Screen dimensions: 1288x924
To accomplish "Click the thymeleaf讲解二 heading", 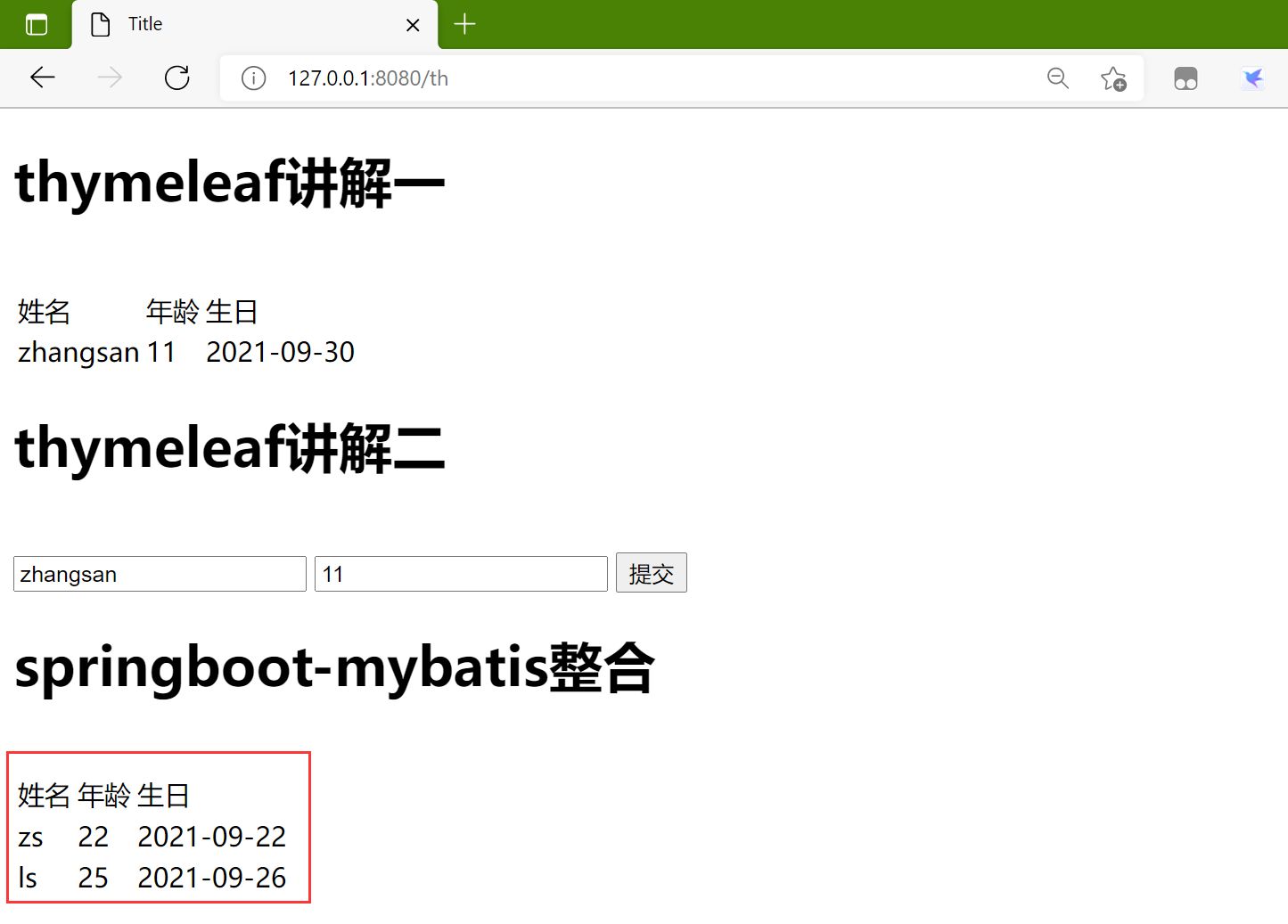I will pyautogui.click(x=230, y=447).
